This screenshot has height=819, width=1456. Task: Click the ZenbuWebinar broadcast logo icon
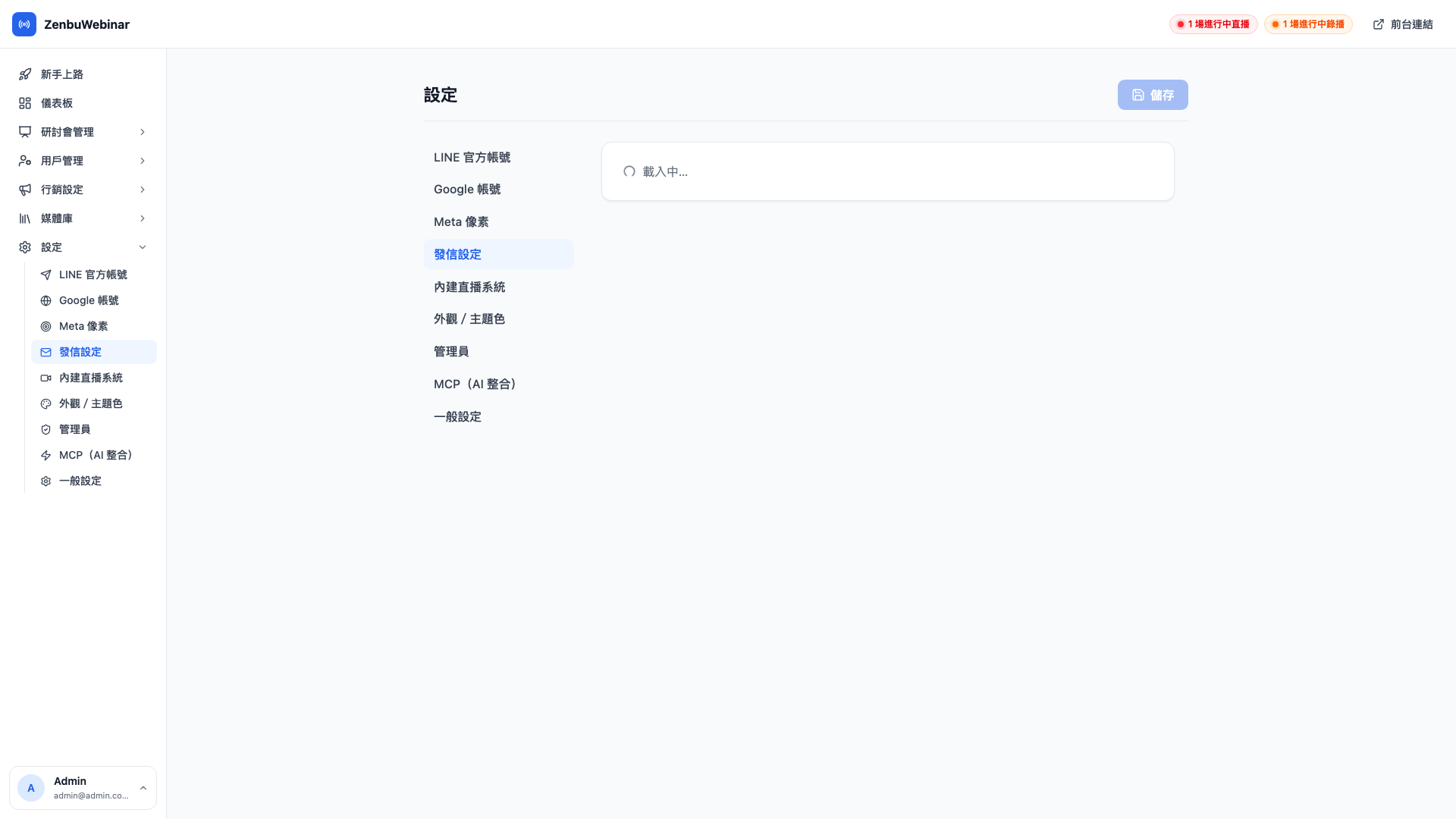click(24, 24)
